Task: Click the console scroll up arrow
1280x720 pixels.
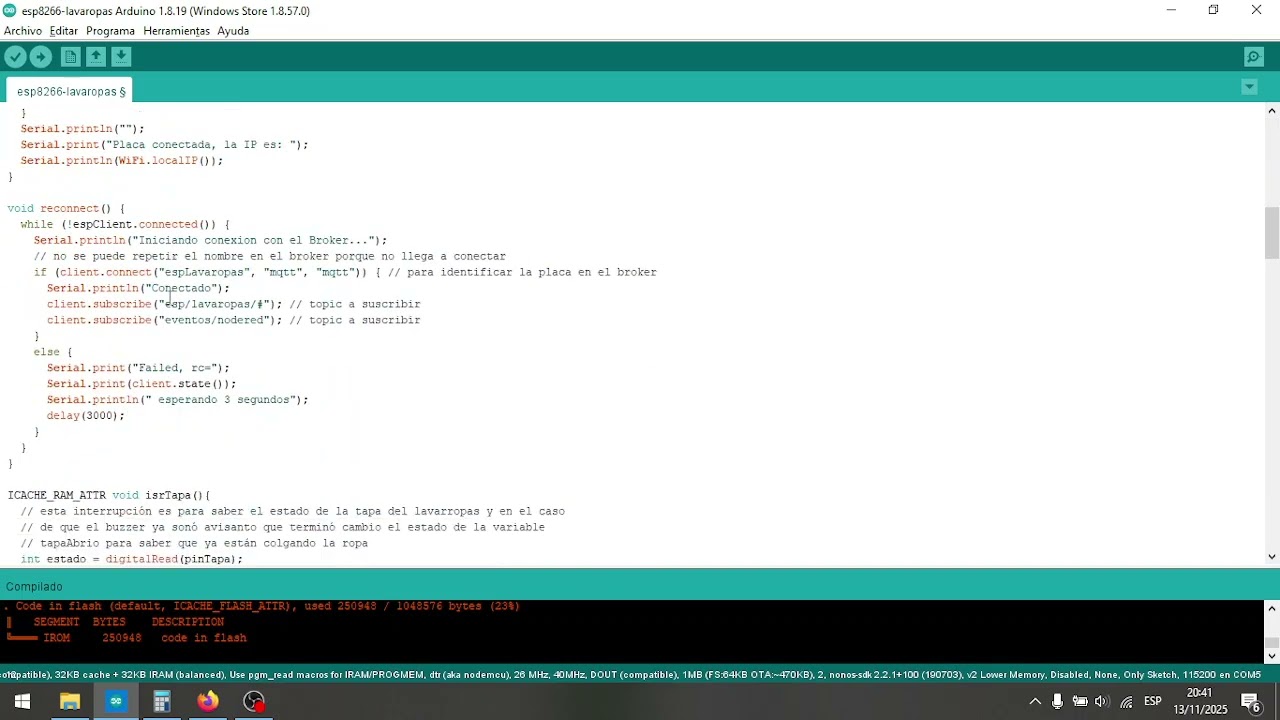Action: (1272, 608)
